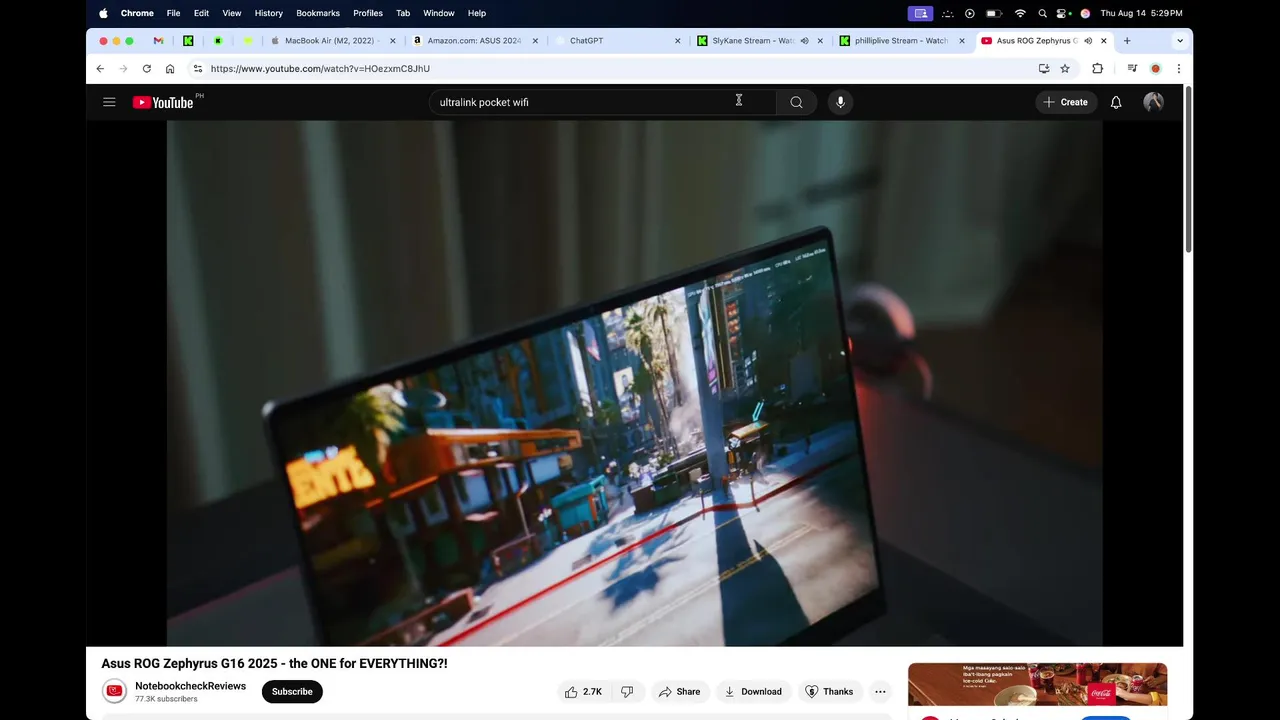The image size is (1280, 720).
Task: Open the three-dot more actions menu
Action: coord(880,691)
